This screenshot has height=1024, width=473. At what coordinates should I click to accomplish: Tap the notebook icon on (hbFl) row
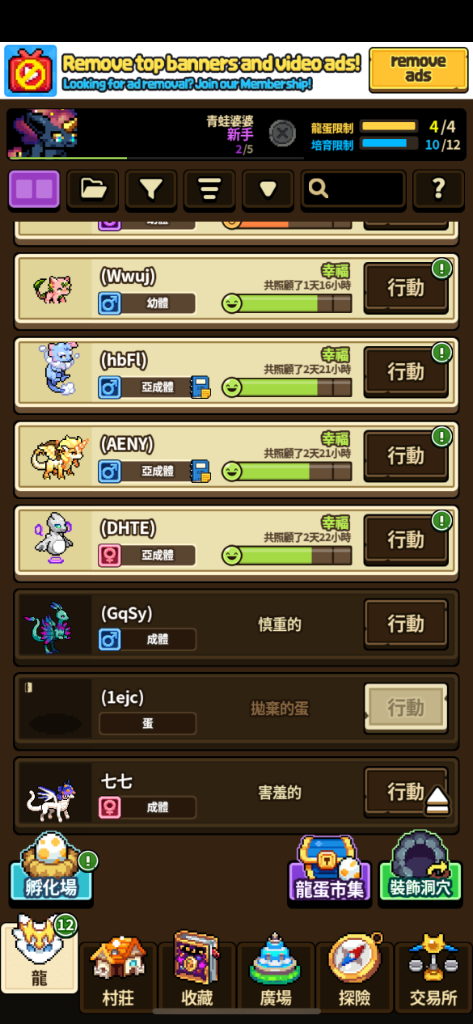point(201,387)
